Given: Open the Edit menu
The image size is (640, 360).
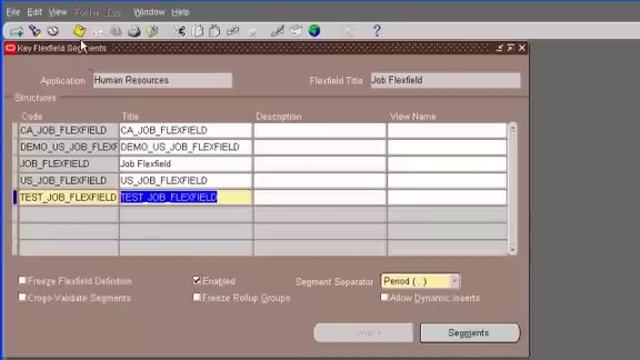Looking at the screenshot, I should 35,12.
